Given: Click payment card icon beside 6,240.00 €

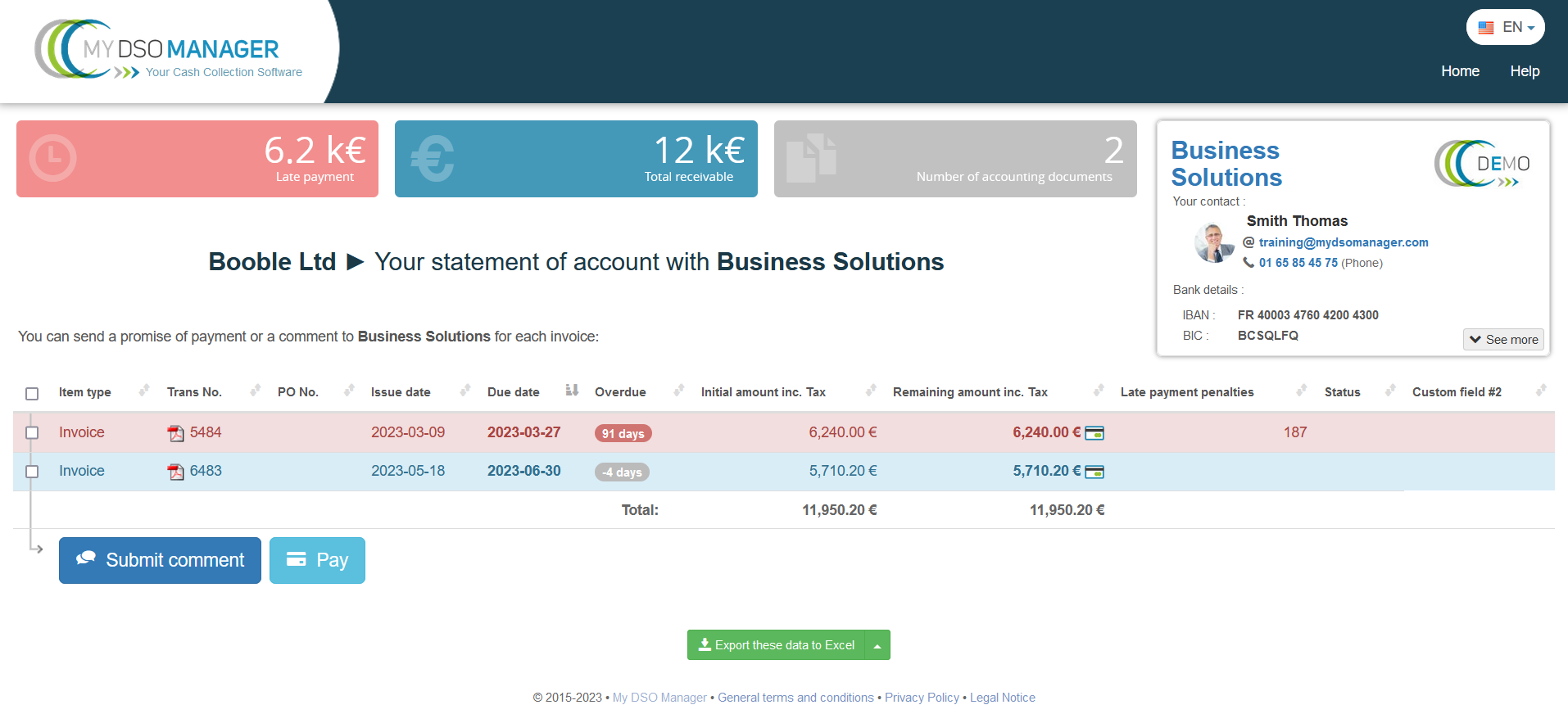Looking at the screenshot, I should 1094,433.
